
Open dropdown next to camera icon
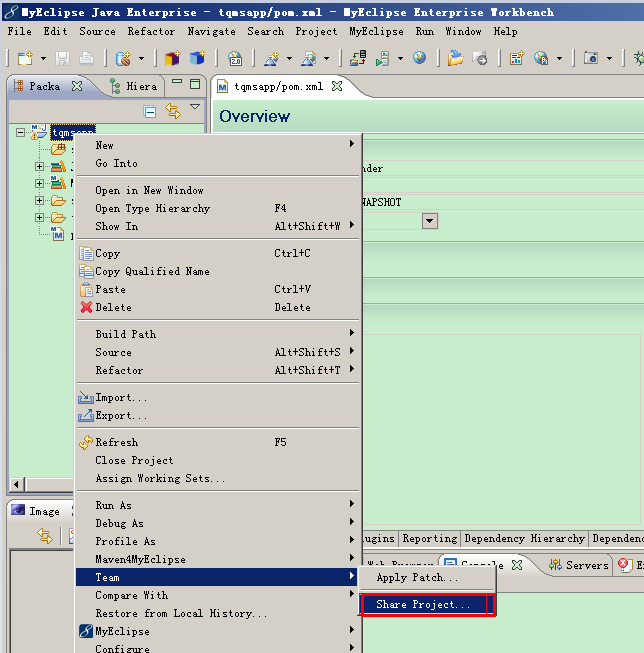(609, 59)
